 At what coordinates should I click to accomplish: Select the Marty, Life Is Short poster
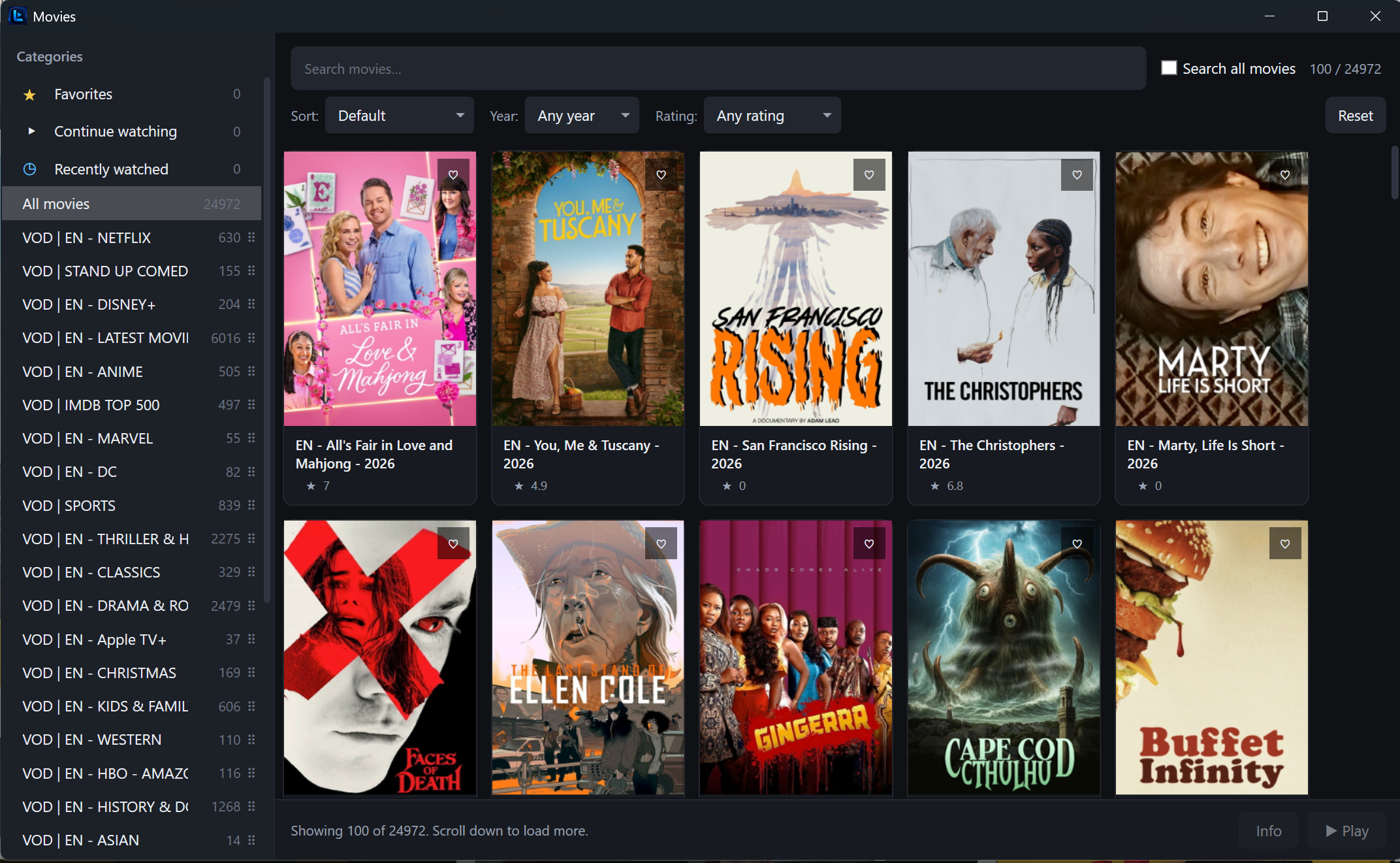pos(1211,289)
